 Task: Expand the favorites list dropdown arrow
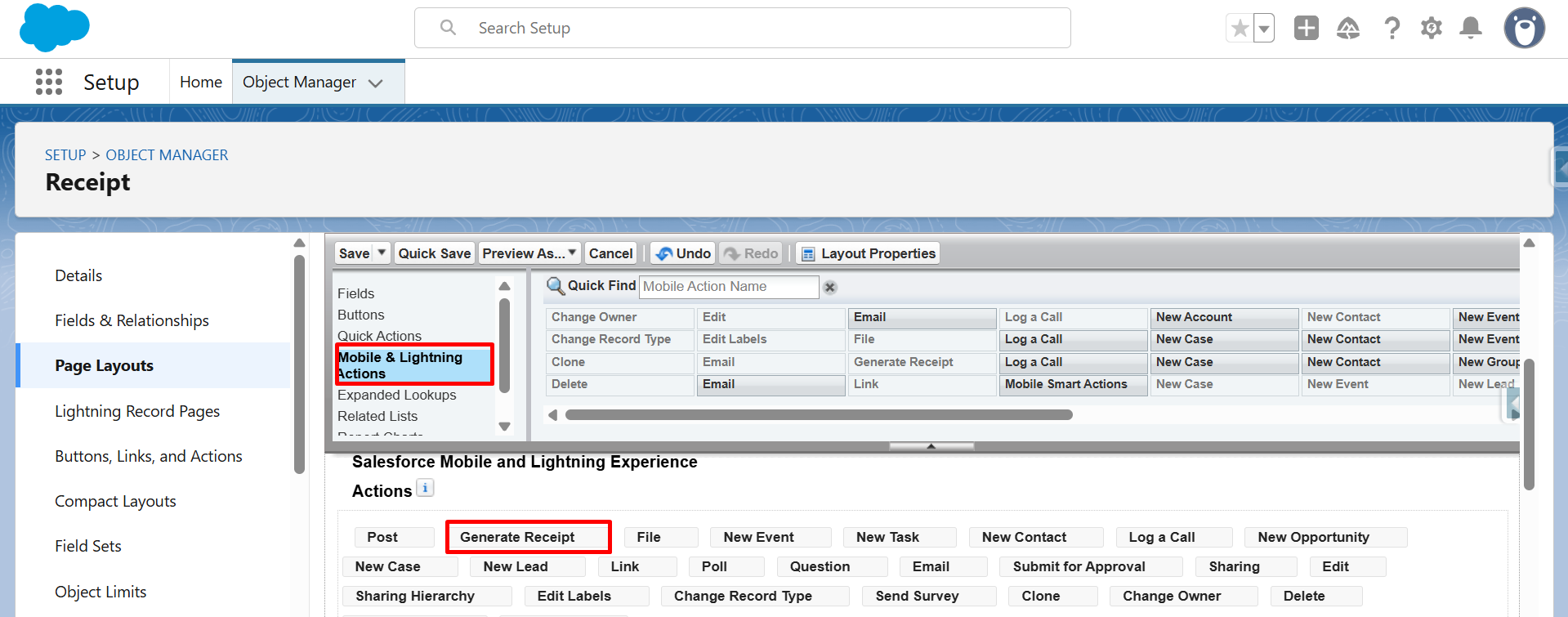coord(1264,29)
